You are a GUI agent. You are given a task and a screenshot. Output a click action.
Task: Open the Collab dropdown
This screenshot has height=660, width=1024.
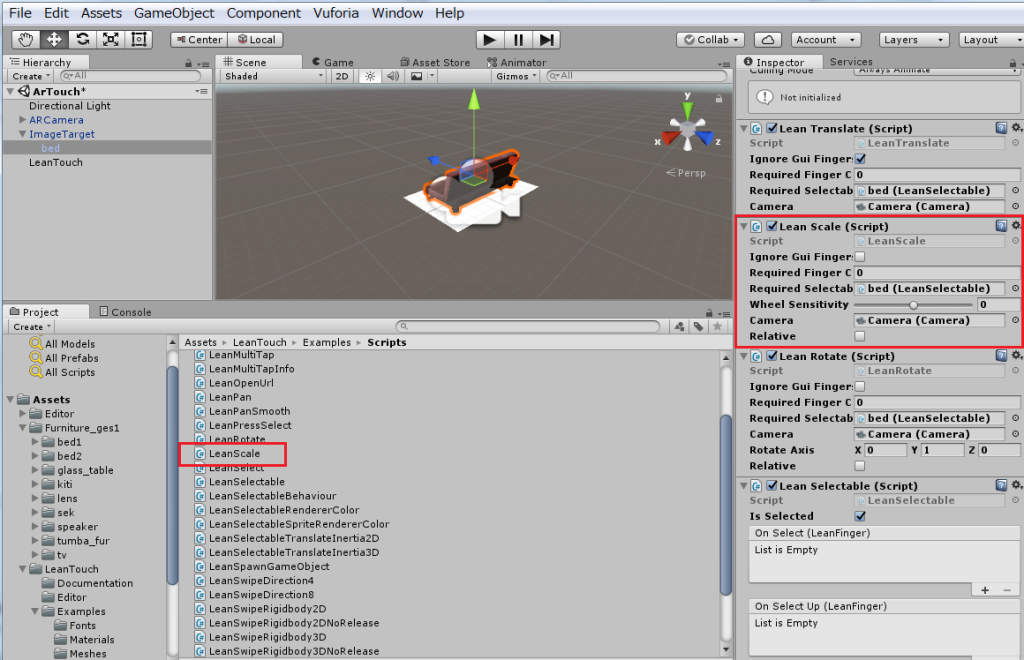pos(711,40)
